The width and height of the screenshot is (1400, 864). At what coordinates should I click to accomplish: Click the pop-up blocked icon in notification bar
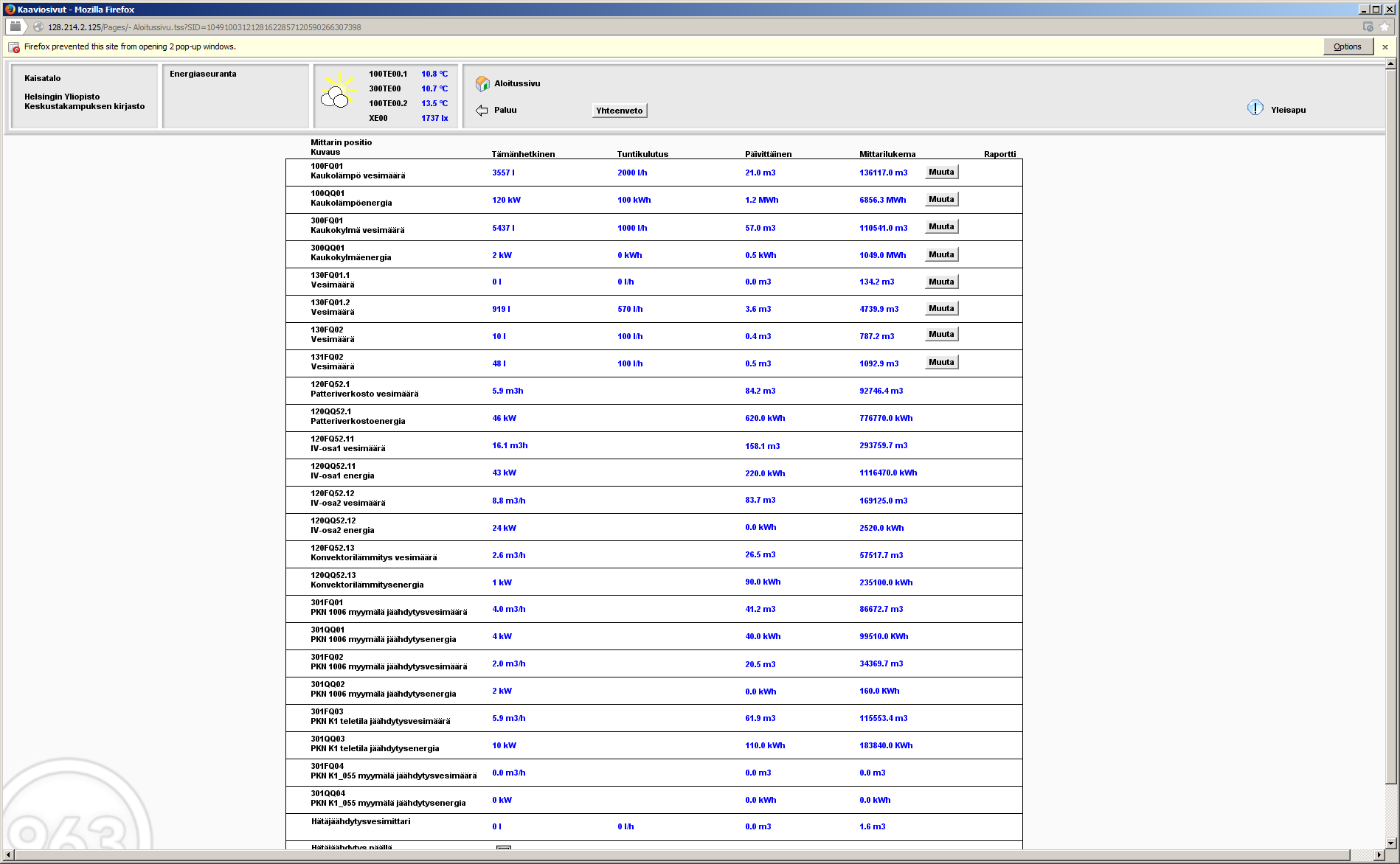click(14, 47)
